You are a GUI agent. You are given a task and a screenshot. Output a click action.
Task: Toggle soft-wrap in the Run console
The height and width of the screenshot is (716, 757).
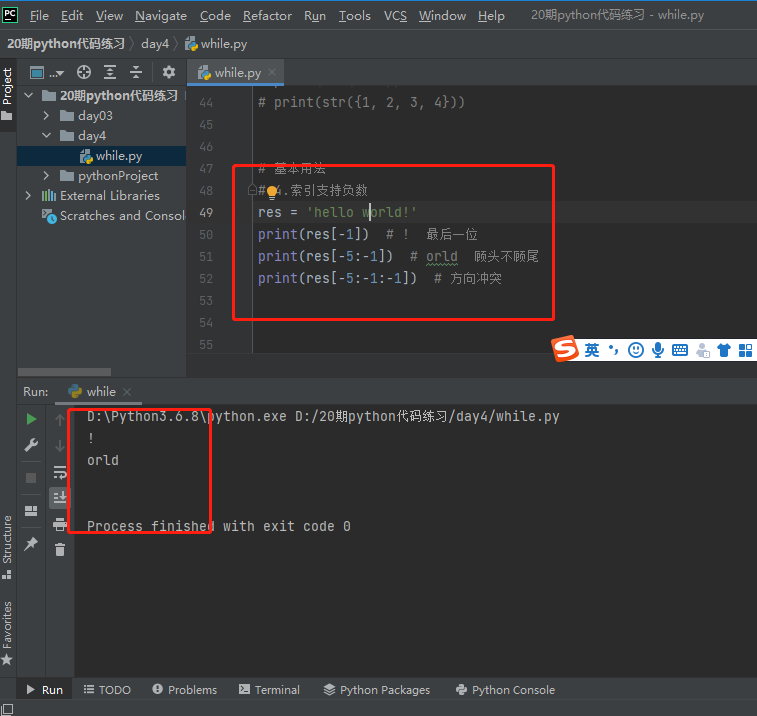tap(60, 472)
